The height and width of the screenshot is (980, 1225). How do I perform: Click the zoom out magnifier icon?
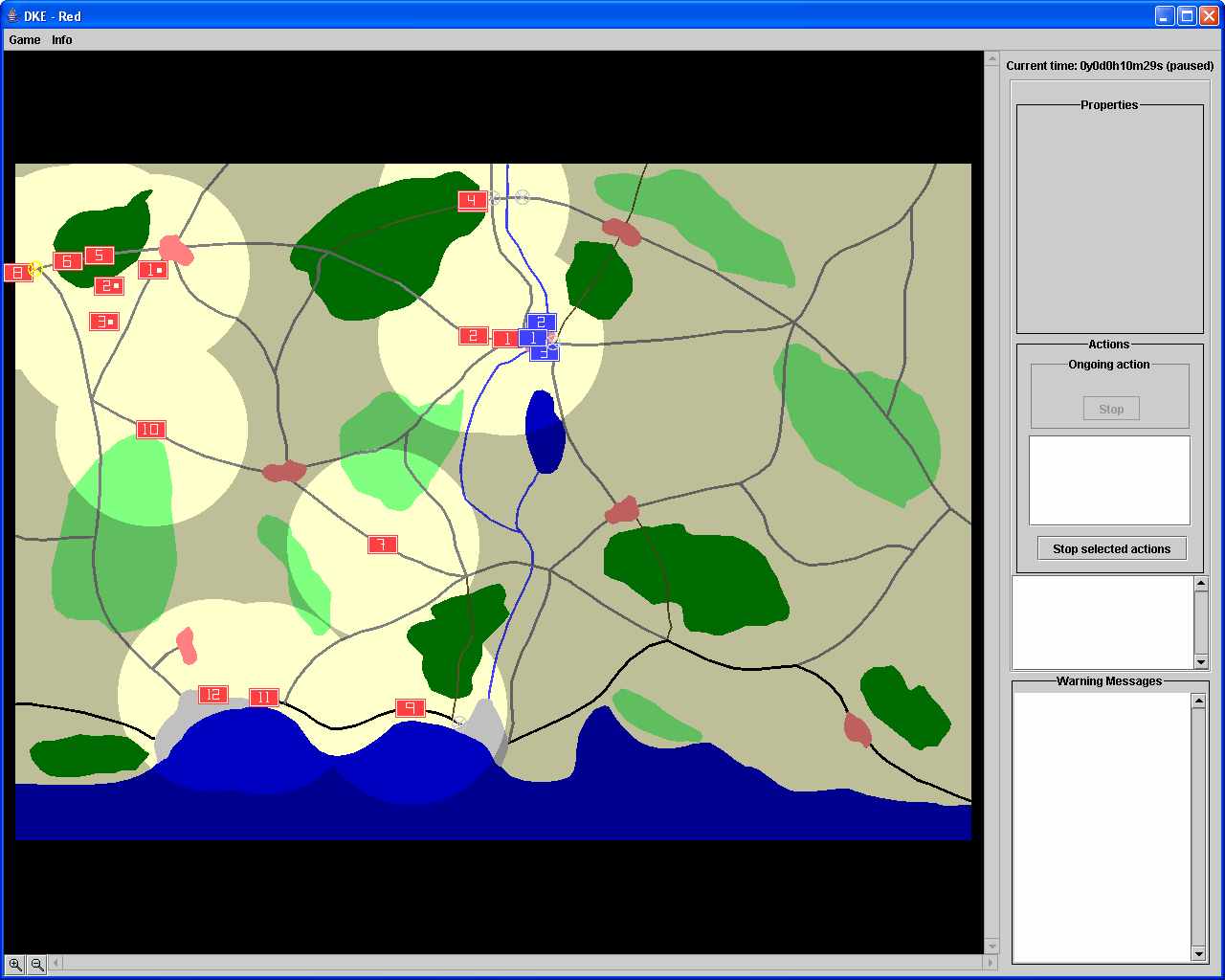click(x=37, y=965)
